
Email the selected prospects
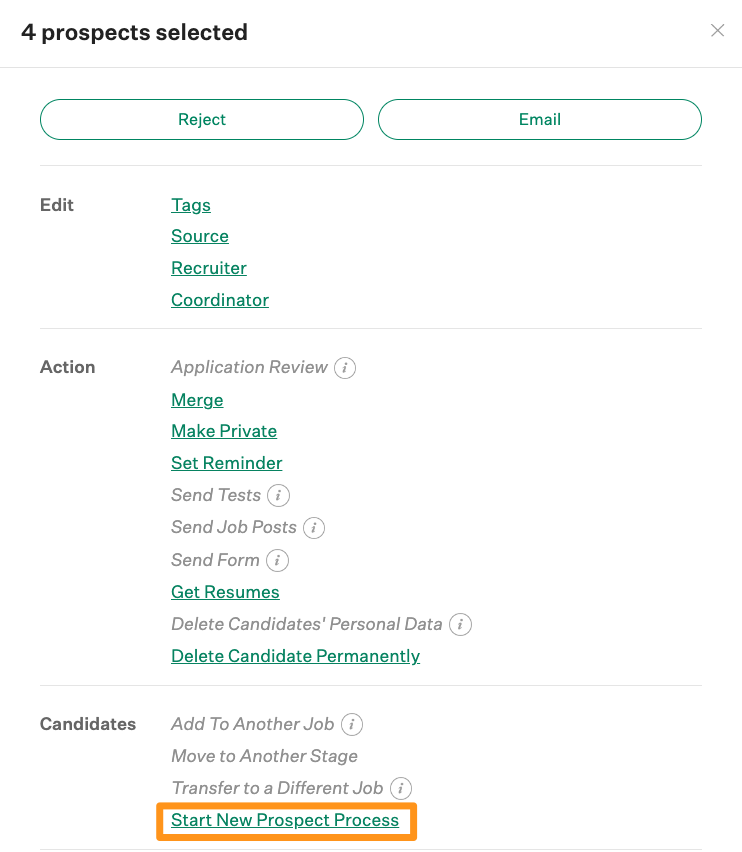tap(539, 120)
